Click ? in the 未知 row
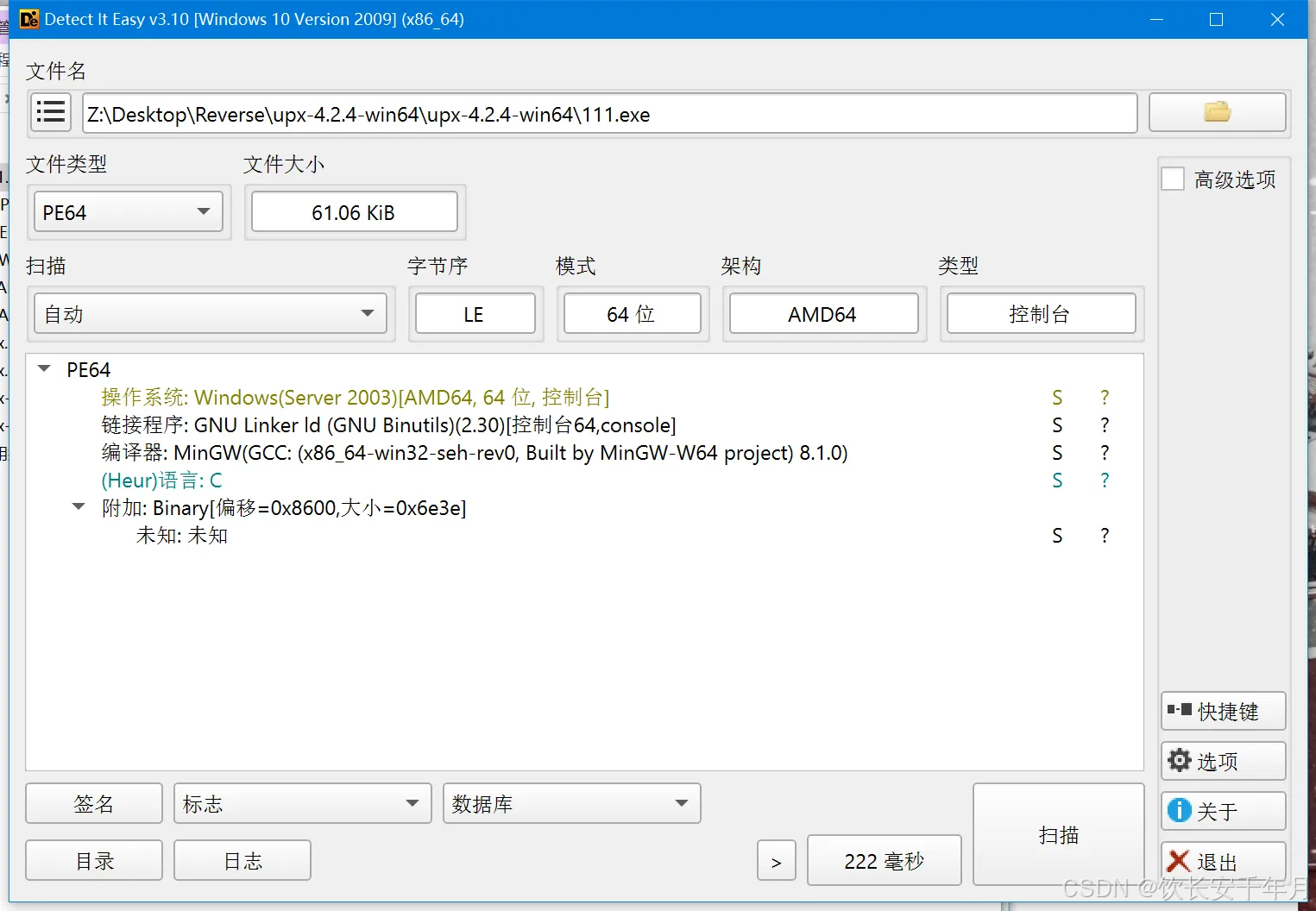Image resolution: width=1316 pixels, height=911 pixels. point(1105,536)
